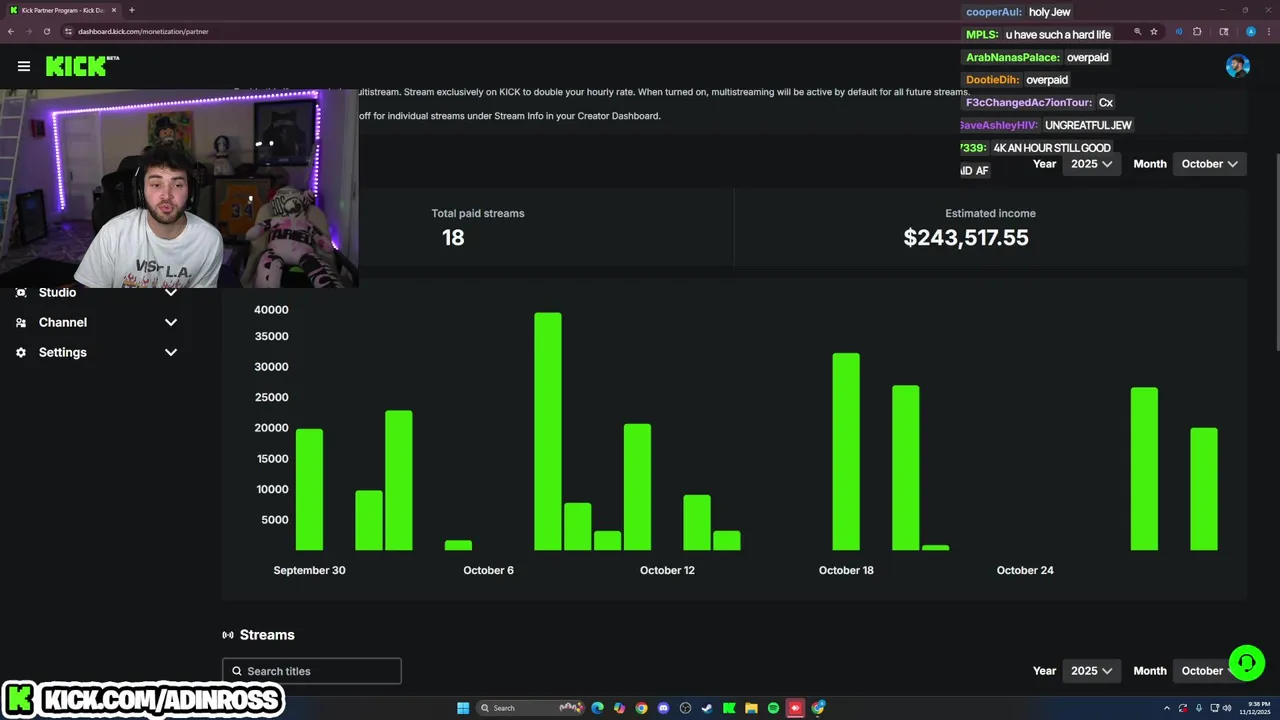Click the Channel sidebar icon
Viewport: 1280px width, 720px height.
tap(21, 322)
